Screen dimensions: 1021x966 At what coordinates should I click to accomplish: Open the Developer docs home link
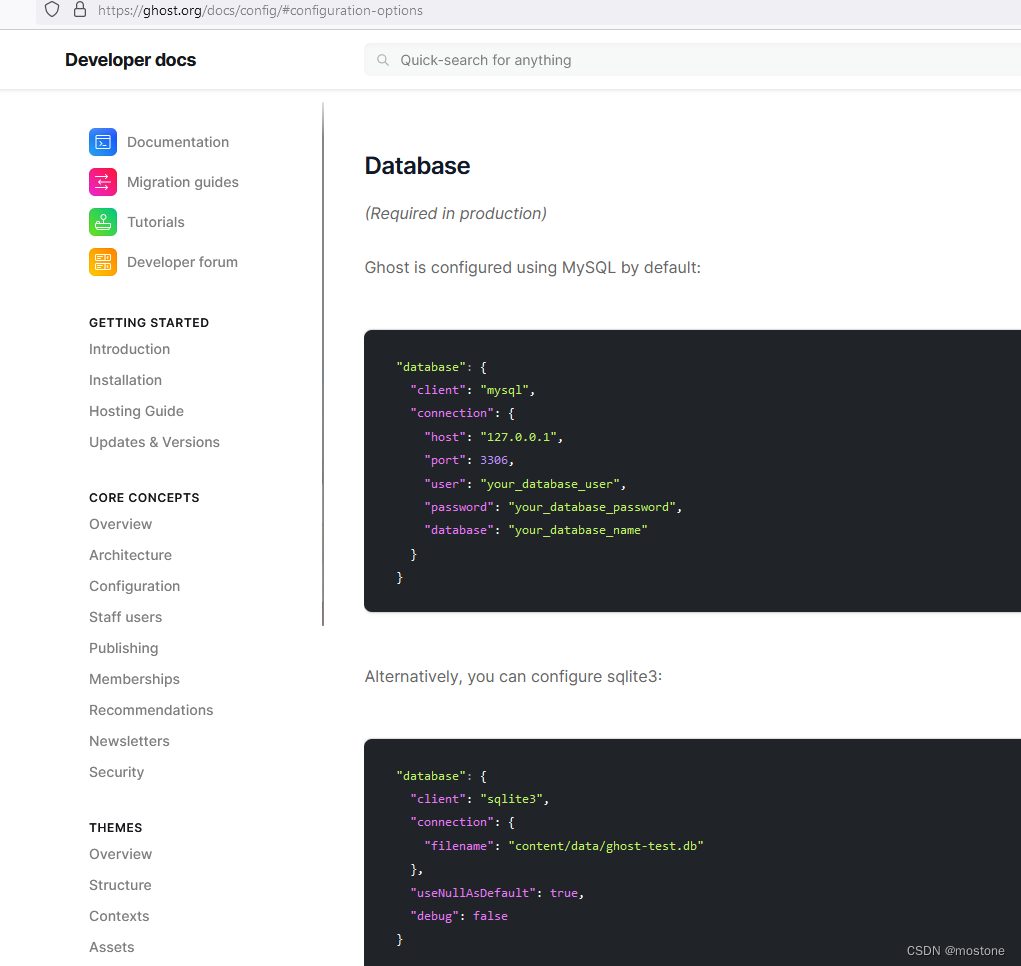pyautogui.click(x=130, y=60)
